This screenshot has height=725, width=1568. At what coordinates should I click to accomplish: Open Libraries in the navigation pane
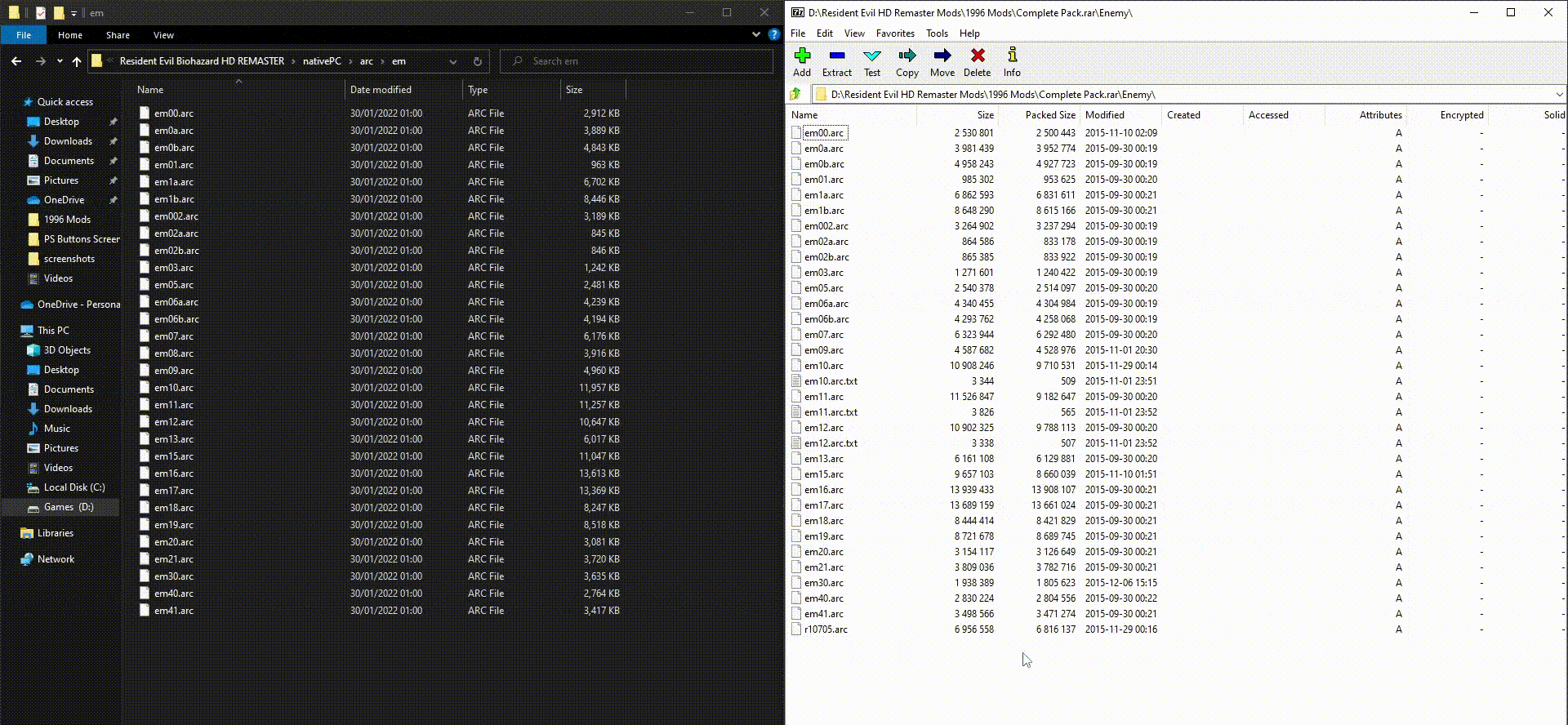coord(56,533)
